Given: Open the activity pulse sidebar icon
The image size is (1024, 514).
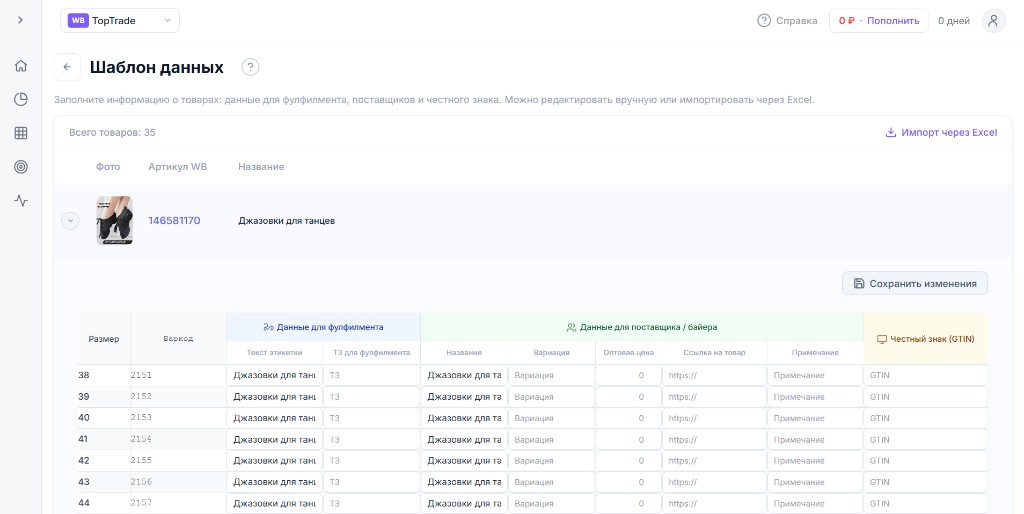Looking at the screenshot, I should click(21, 201).
